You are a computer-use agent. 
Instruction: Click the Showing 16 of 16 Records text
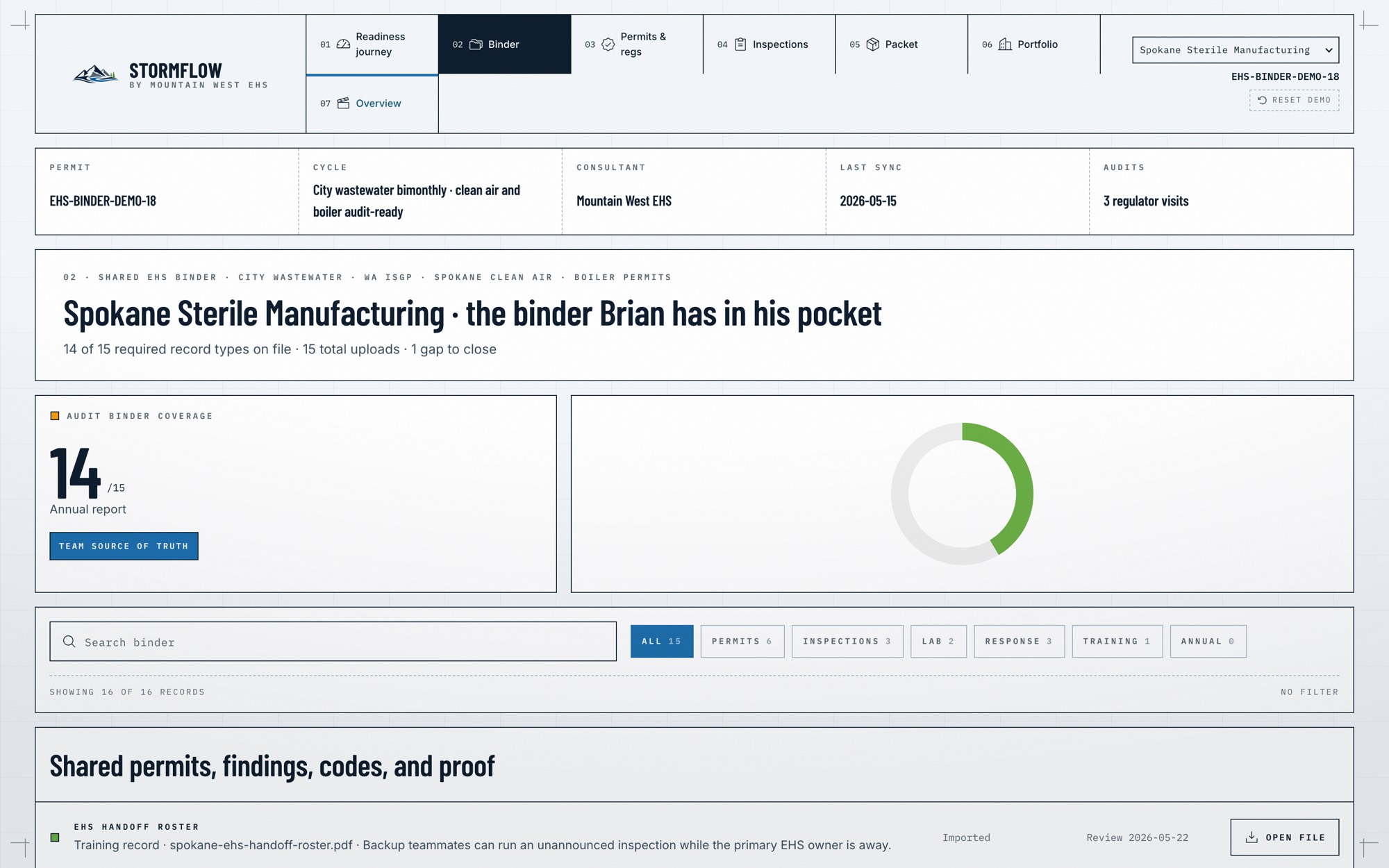pyautogui.click(x=127, y=692)
